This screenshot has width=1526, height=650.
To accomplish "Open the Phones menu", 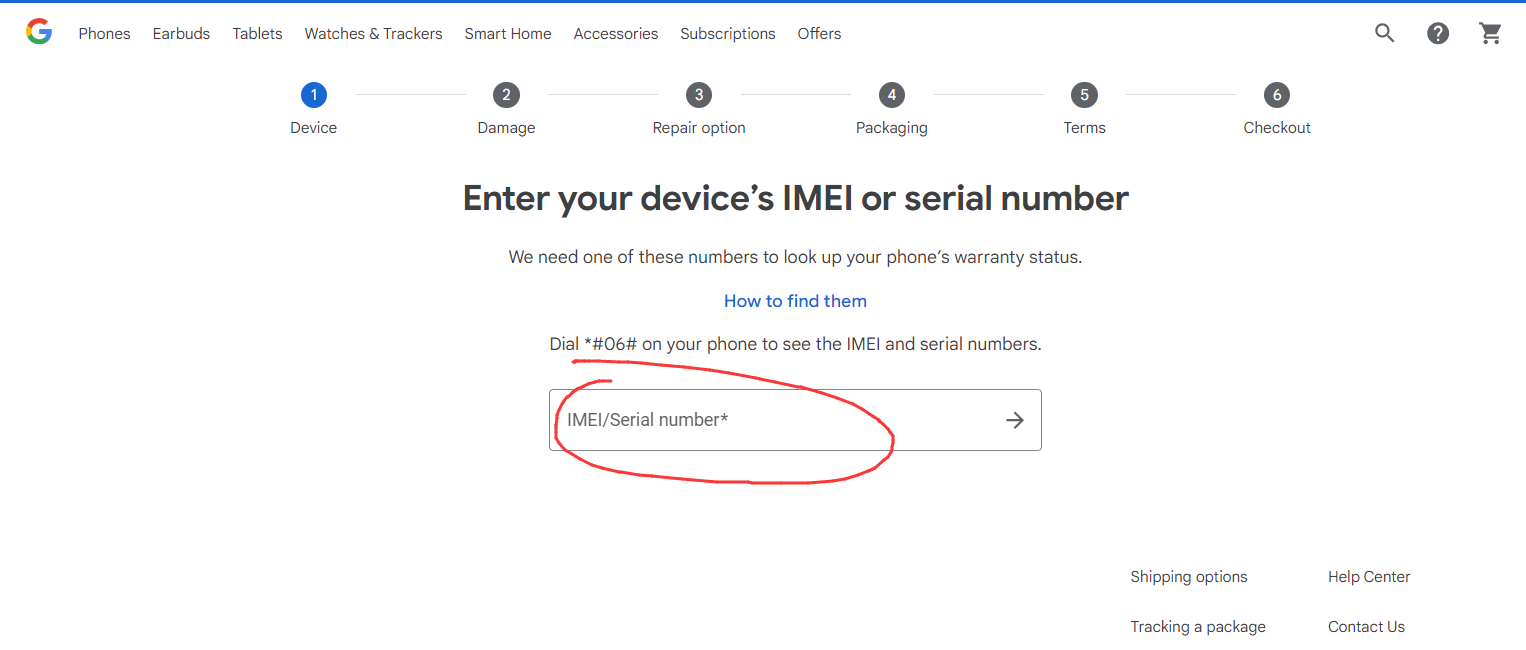I will [104, 33].
